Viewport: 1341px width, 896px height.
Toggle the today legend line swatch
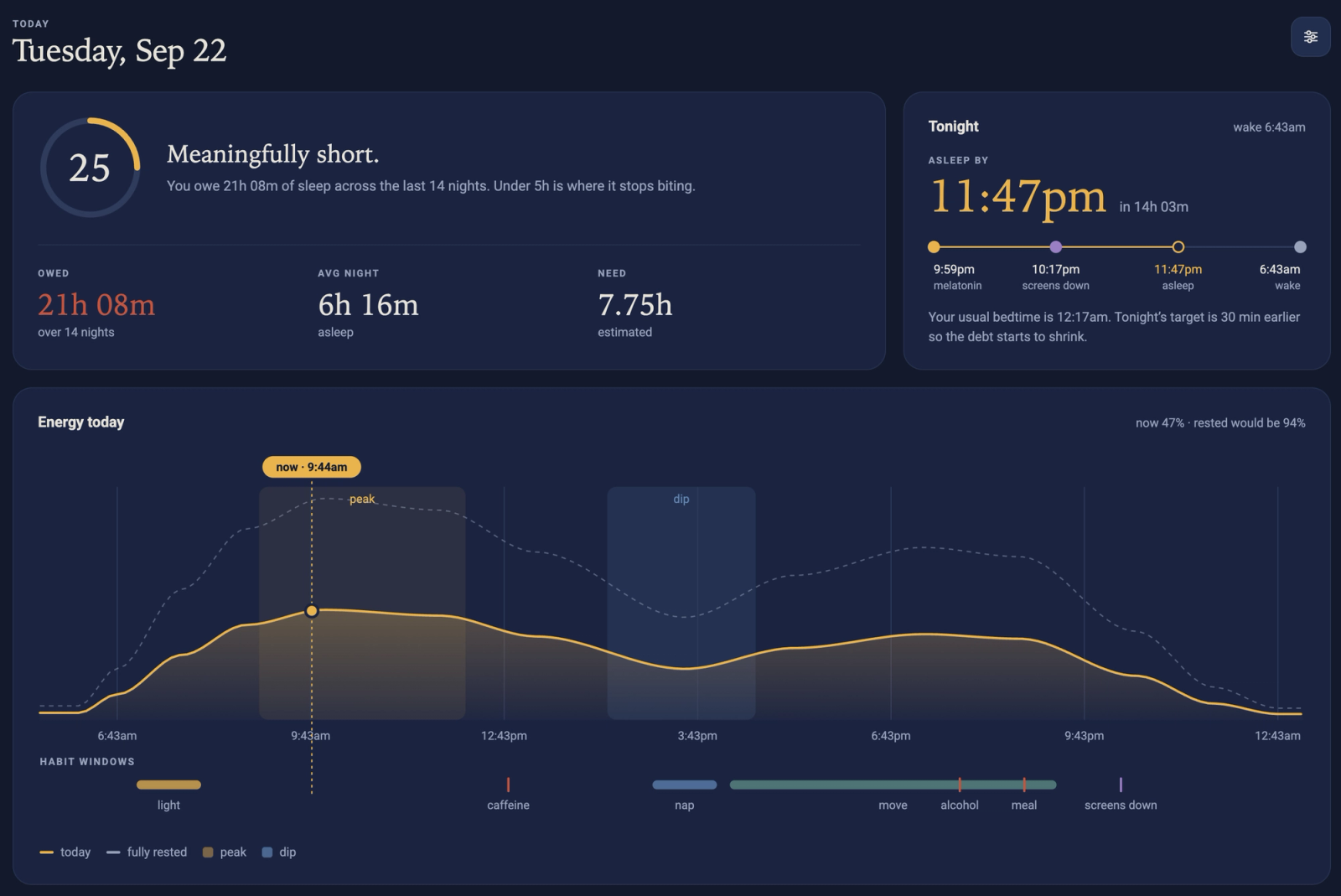point(46,852)
